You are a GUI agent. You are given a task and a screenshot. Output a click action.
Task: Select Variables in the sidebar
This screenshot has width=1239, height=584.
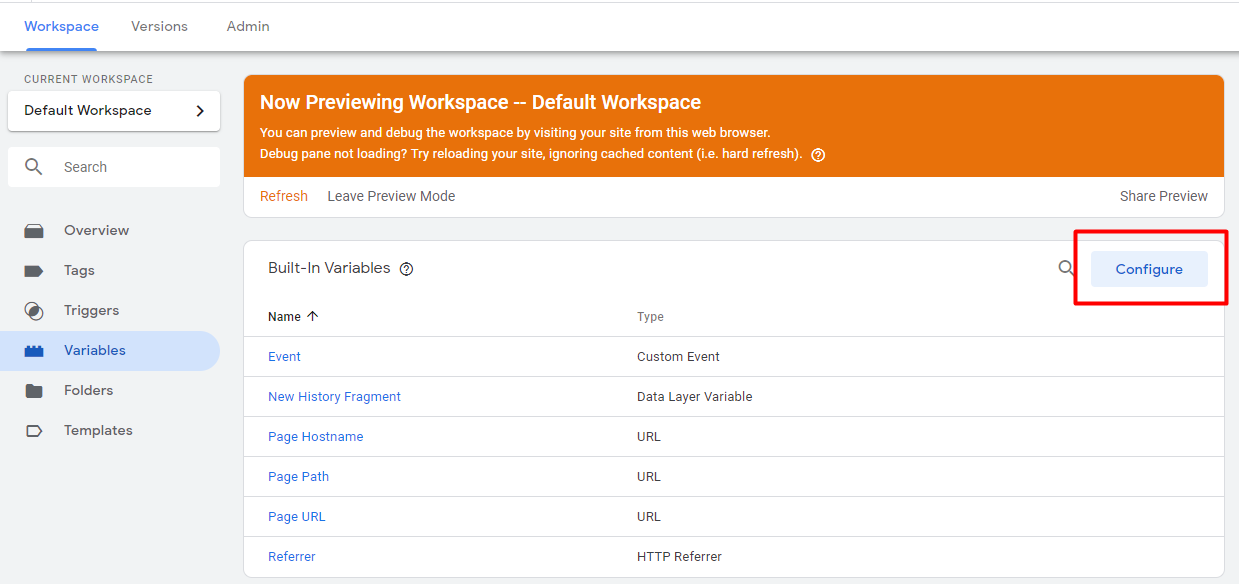(x=110, y=351)
